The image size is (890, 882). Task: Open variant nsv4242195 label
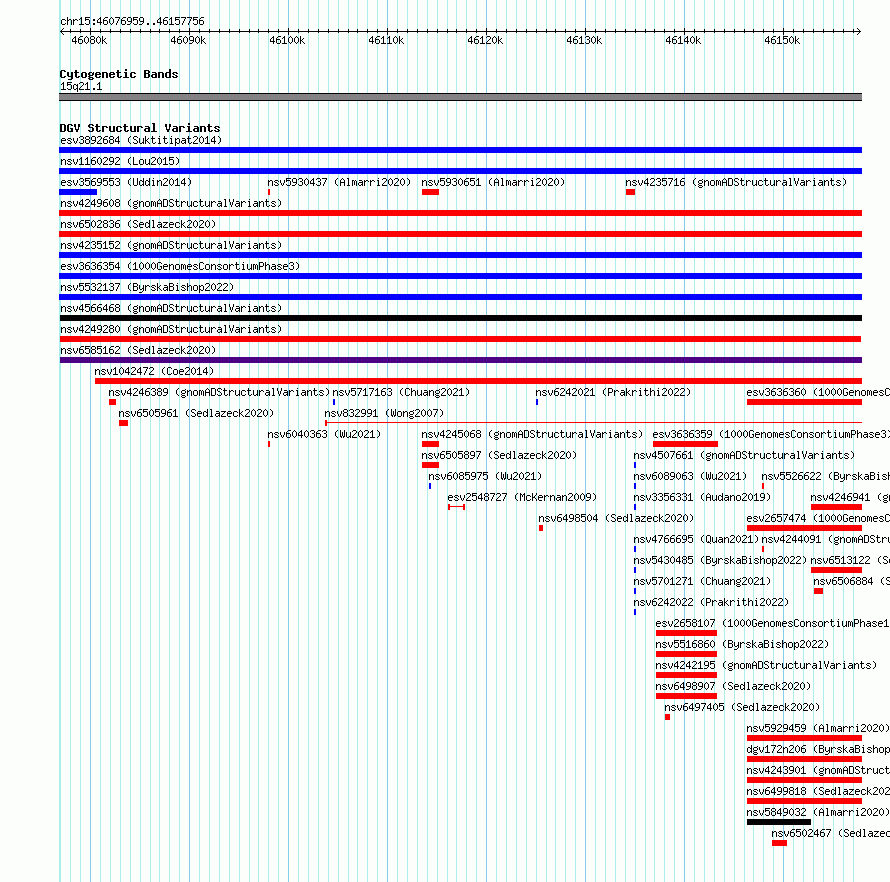[x=766, y=665]
